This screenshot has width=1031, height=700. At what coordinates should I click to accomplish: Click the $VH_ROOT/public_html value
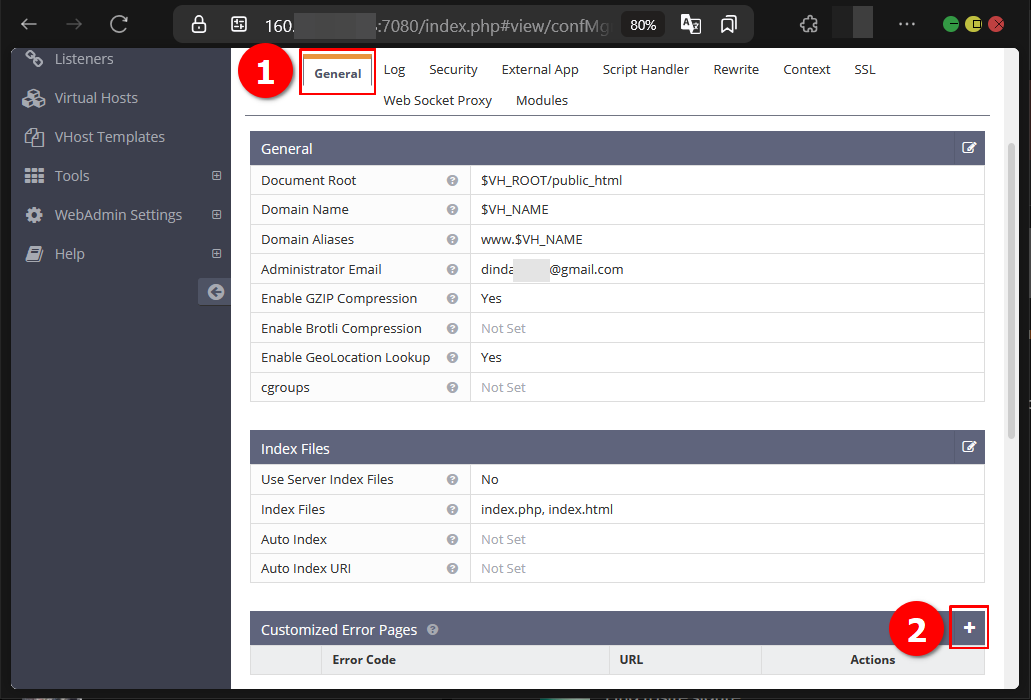(551, 180)
